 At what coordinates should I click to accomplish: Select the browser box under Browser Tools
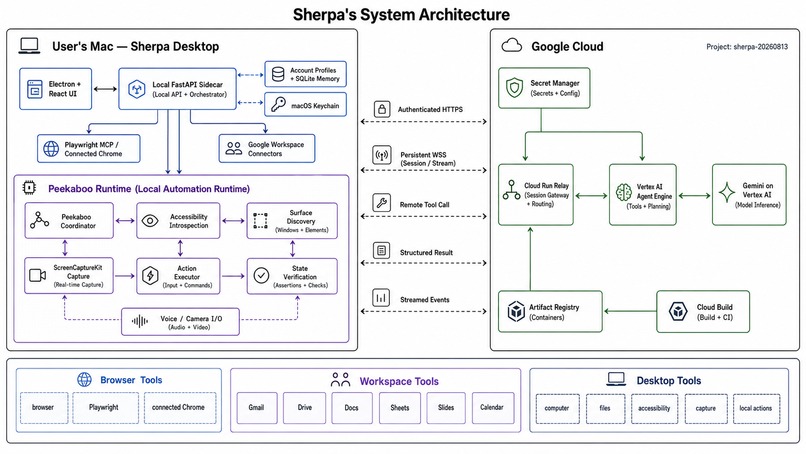click(43, 408)
